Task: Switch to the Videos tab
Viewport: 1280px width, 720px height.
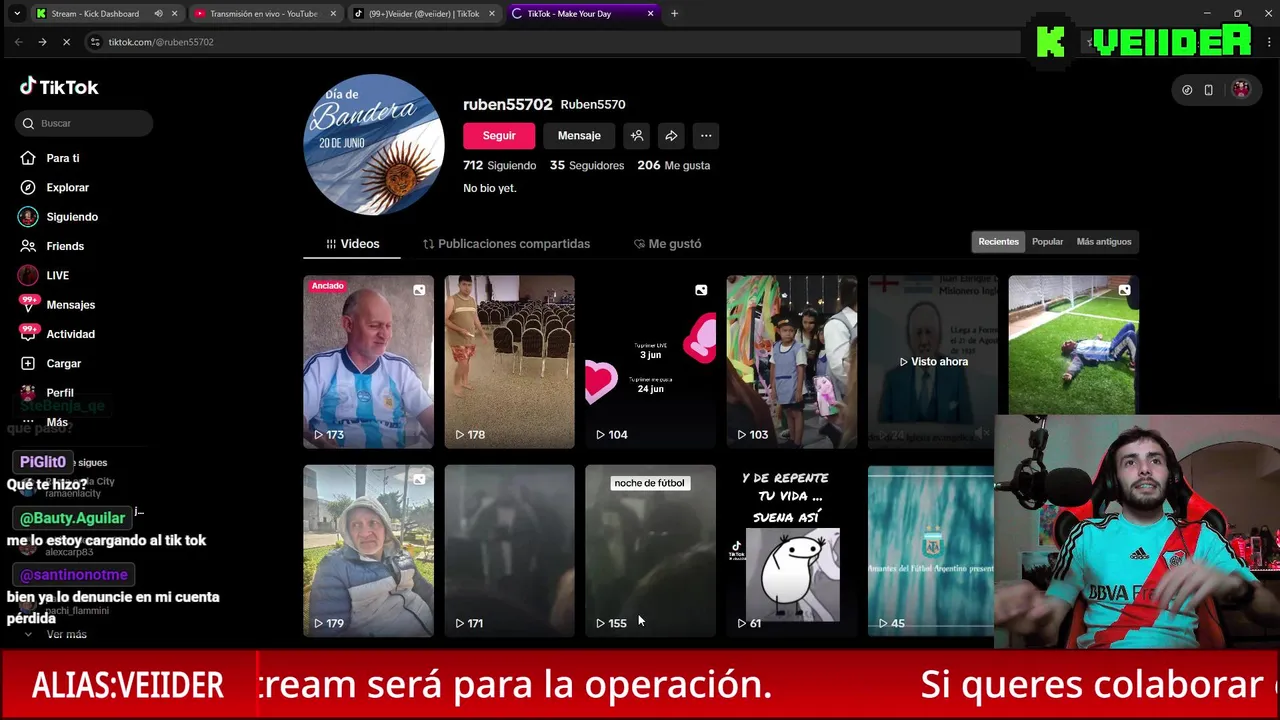Action: click(x=352, y=244)
